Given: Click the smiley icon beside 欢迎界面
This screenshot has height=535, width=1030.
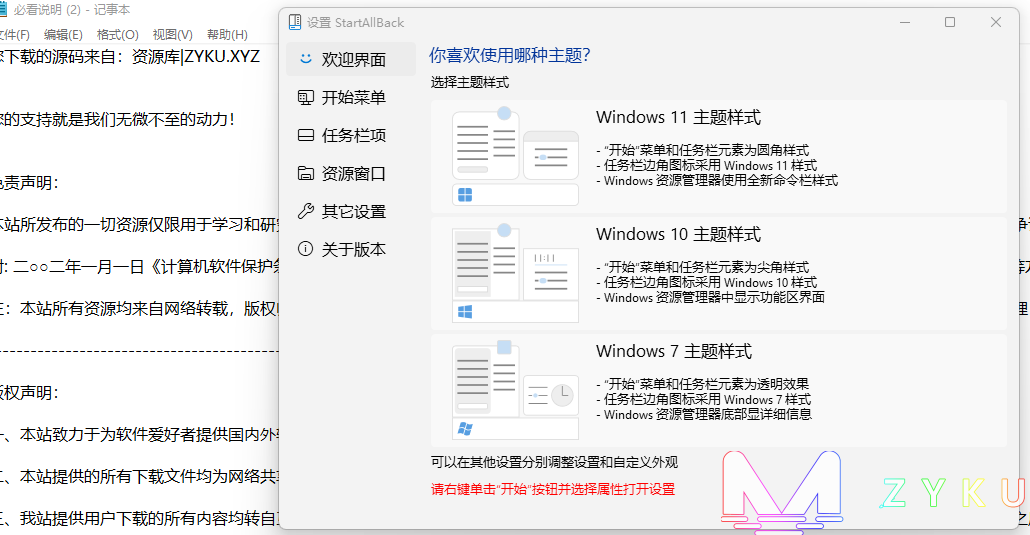Looking at the screenshot, I should (305, 58).
